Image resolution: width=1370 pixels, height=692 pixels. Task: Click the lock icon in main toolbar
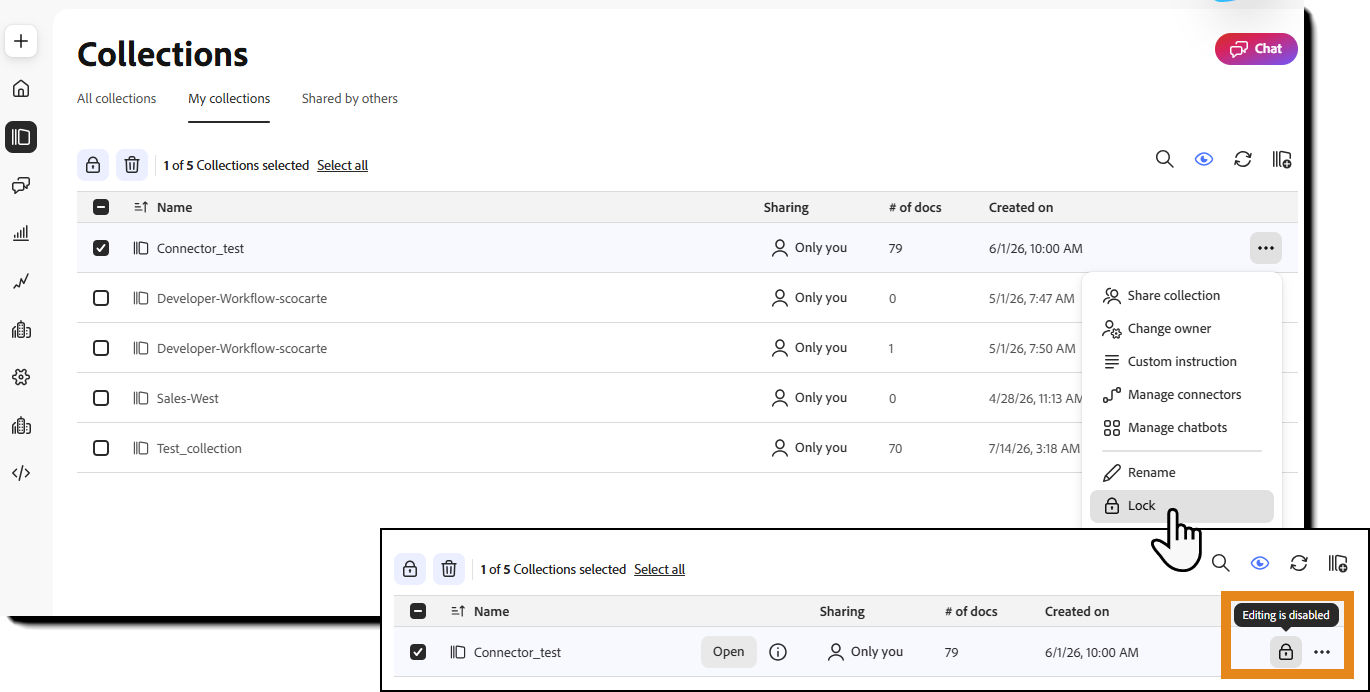pos(93,165)
